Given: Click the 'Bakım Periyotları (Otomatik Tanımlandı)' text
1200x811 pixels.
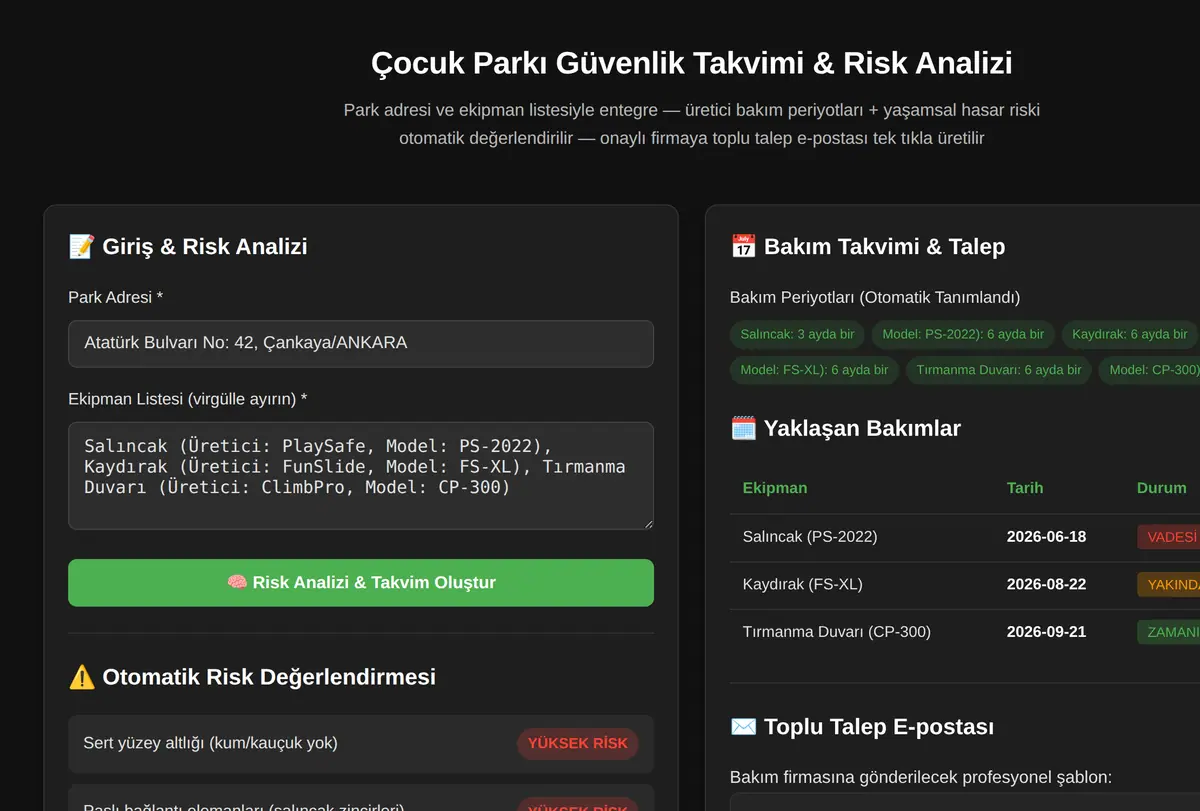Looking at the screenshot, I should click(875, 297).
